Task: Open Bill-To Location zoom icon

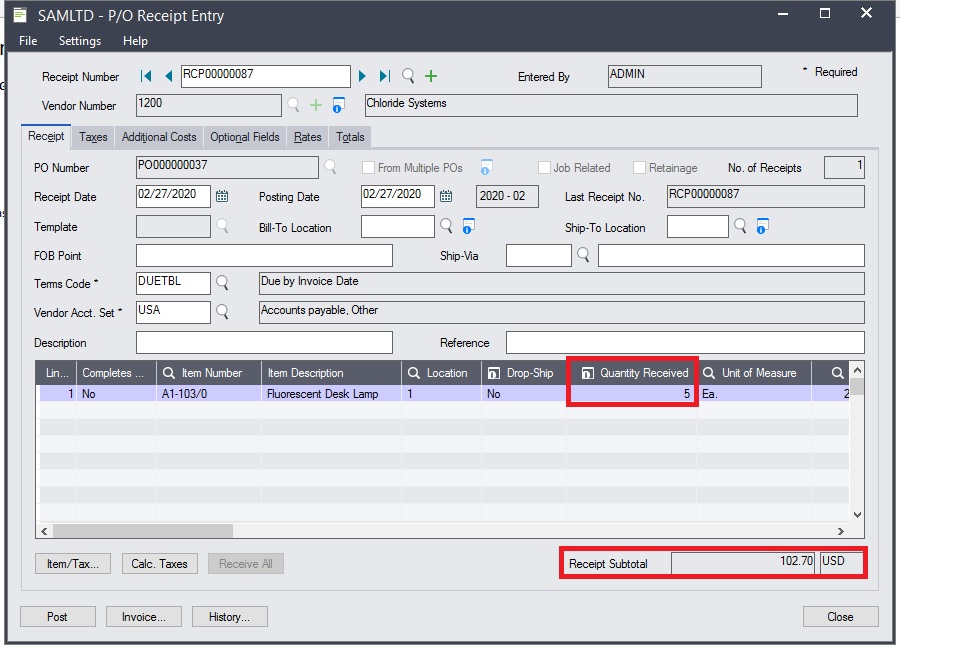Action: [468, 226]
